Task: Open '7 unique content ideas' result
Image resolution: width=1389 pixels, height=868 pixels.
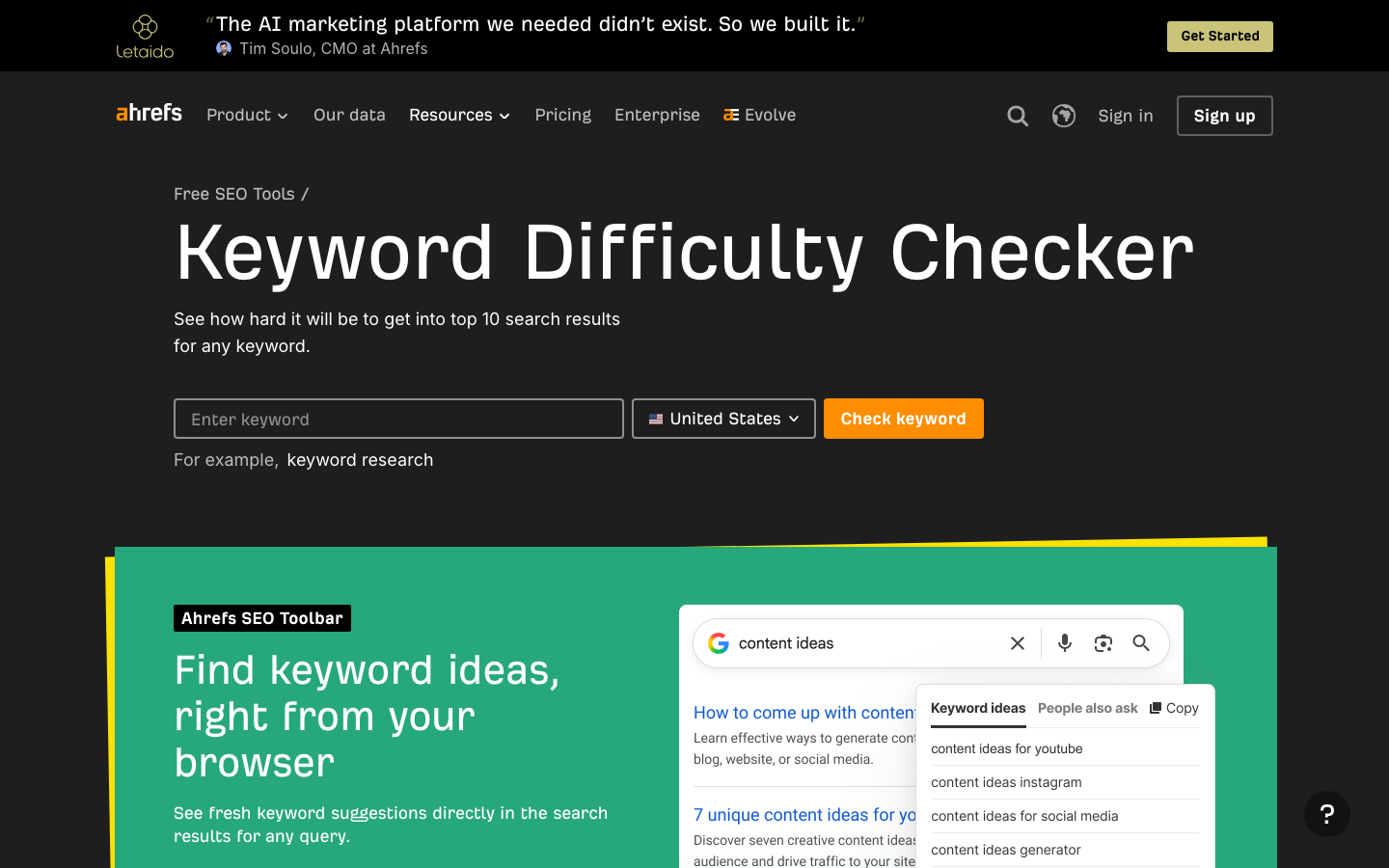Action: pos(804,815)
